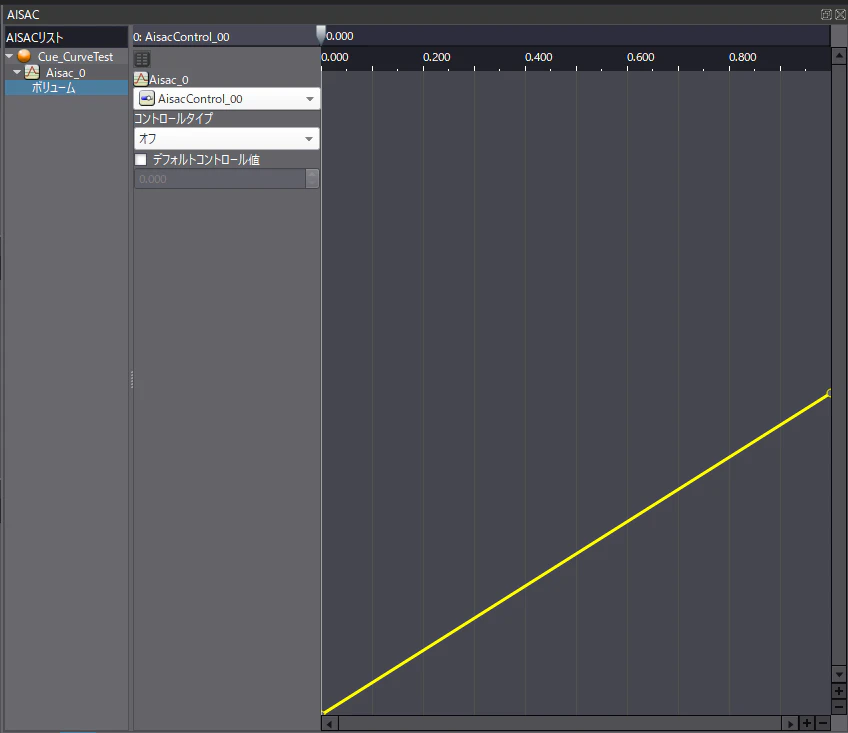
Task: Collapse the Cue_CurveTest tree node
Action: pos(9,56)
